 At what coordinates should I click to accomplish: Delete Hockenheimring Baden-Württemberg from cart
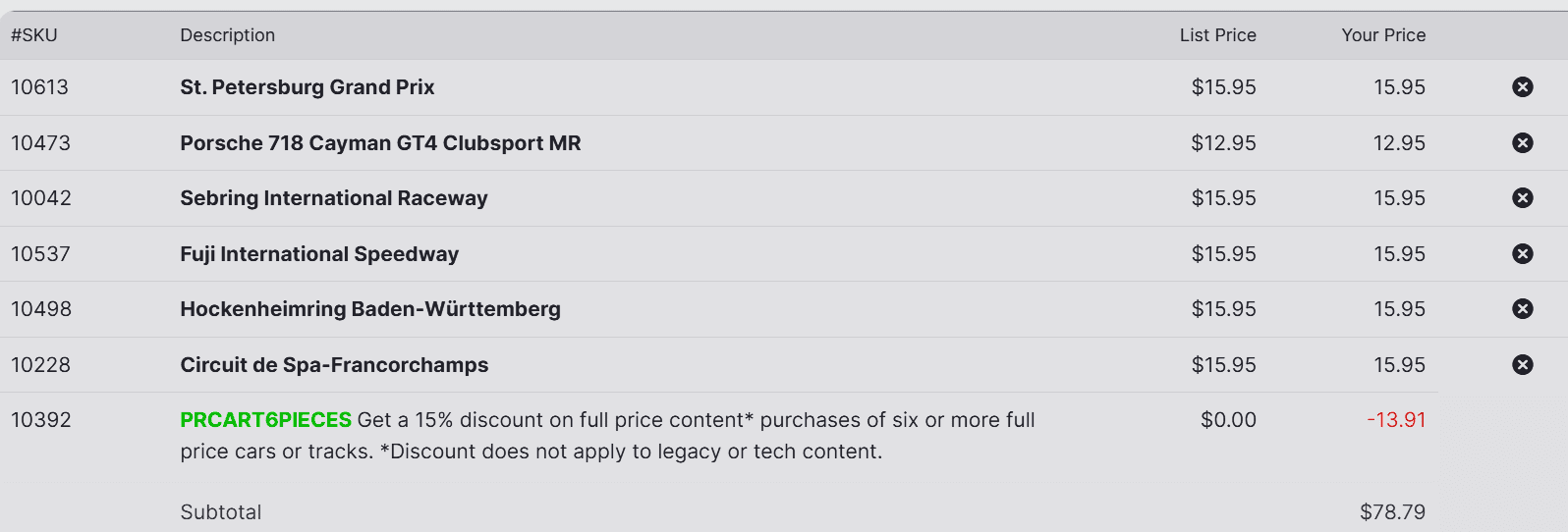(1523, 309)
